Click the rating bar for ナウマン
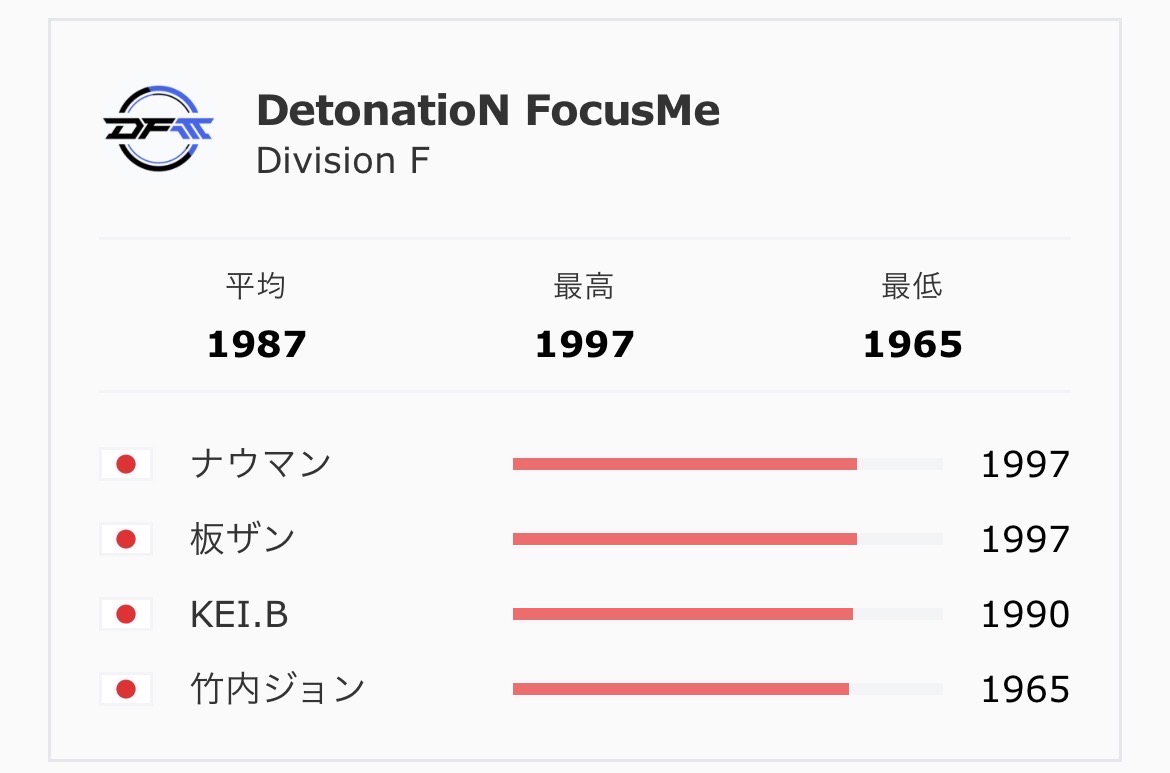Screen dimensions: 1170x773 point(728,464)
